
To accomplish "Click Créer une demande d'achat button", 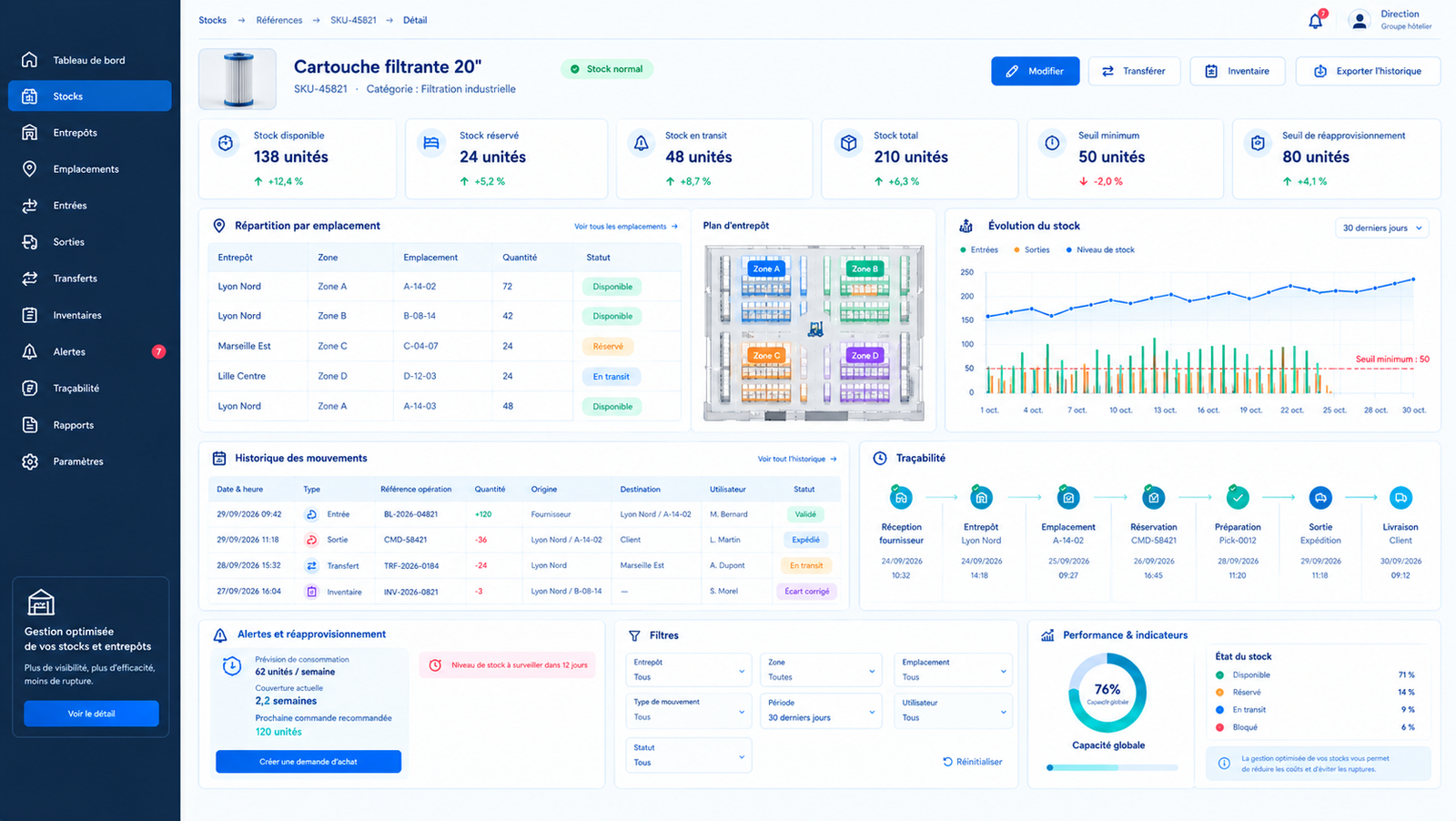I will 308,762.
